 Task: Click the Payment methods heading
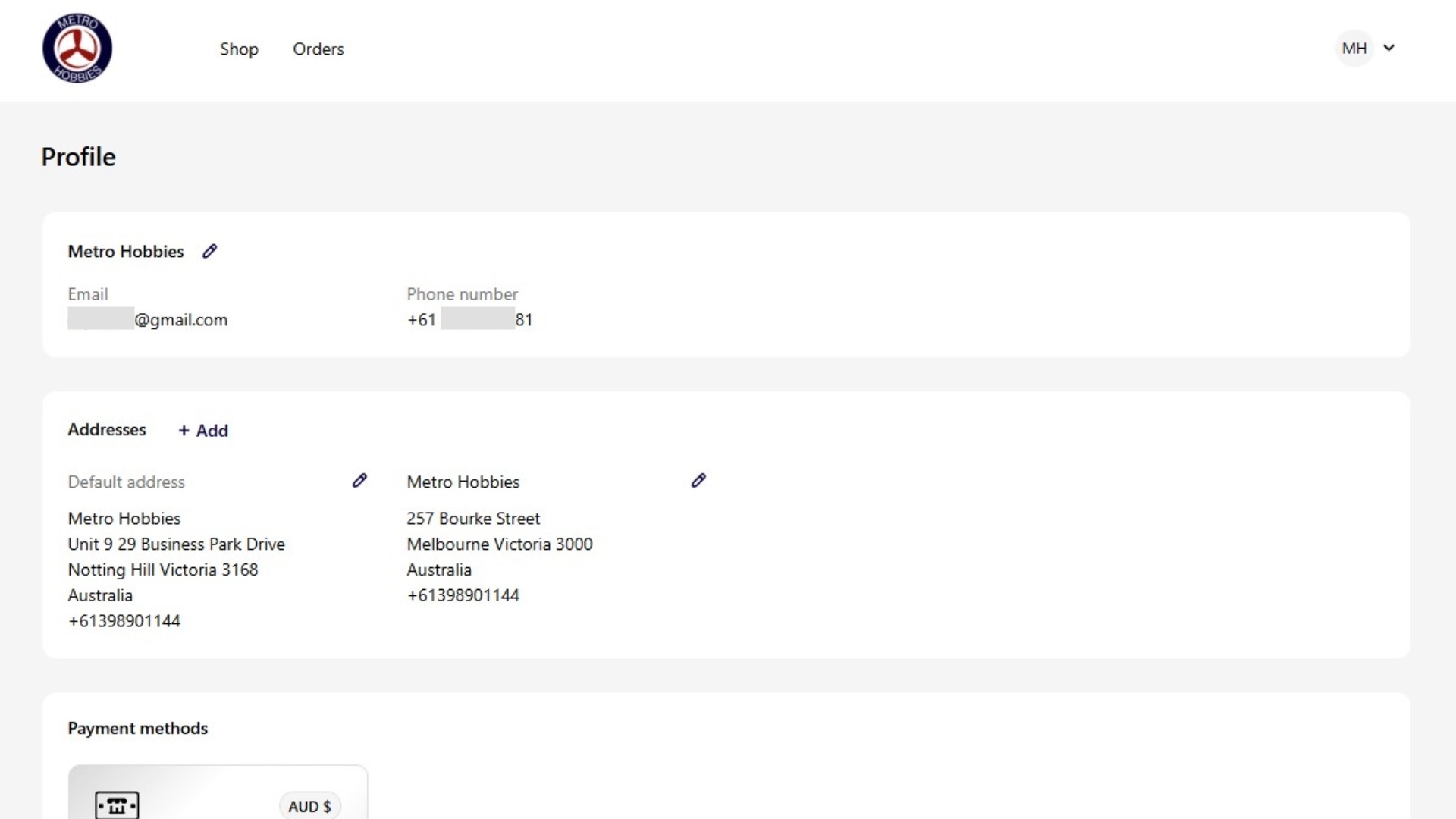click(x=137, y=729)
